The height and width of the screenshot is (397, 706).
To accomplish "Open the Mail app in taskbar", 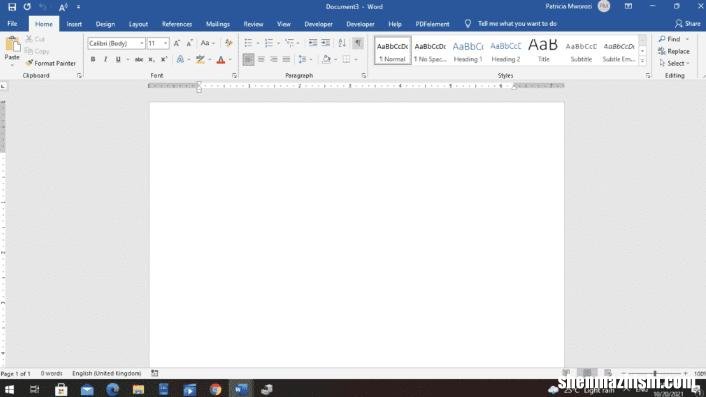I will tap(87, 389).
